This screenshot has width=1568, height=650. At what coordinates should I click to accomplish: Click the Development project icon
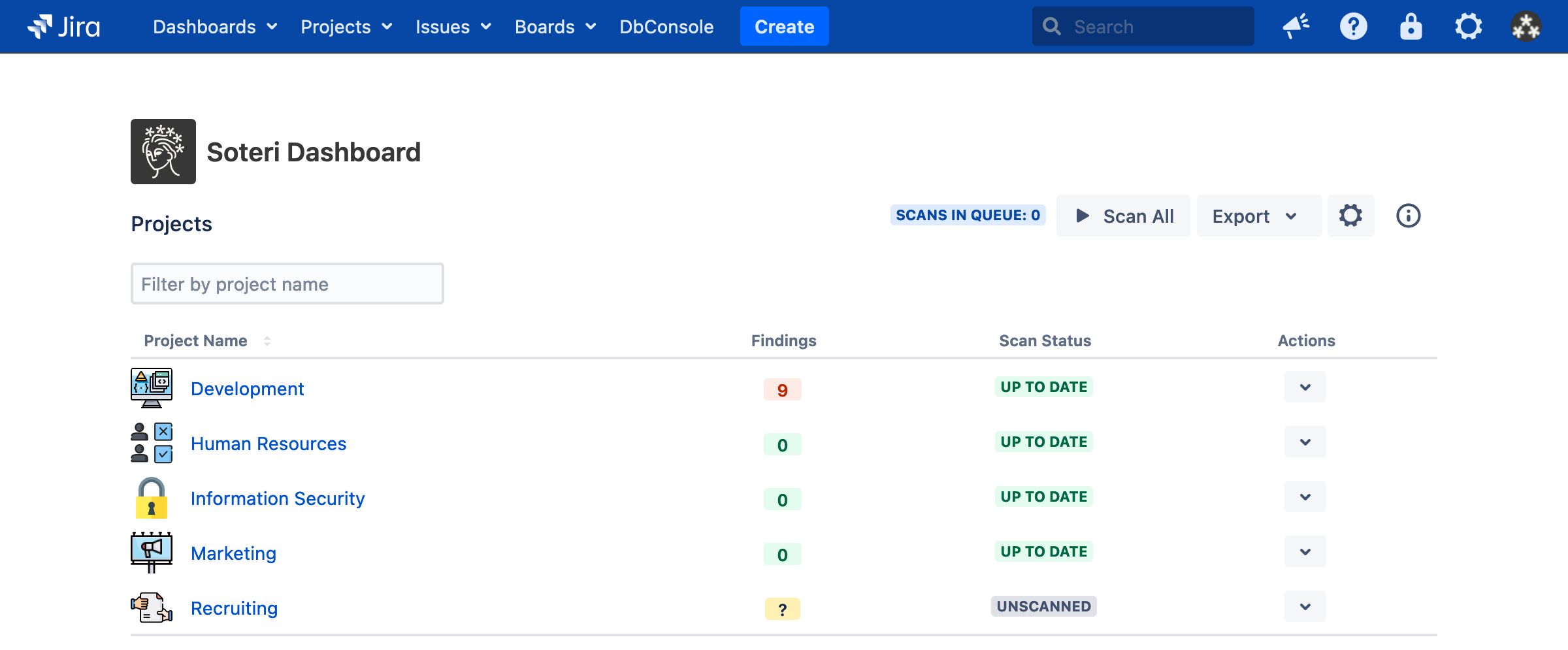point(152,388)
